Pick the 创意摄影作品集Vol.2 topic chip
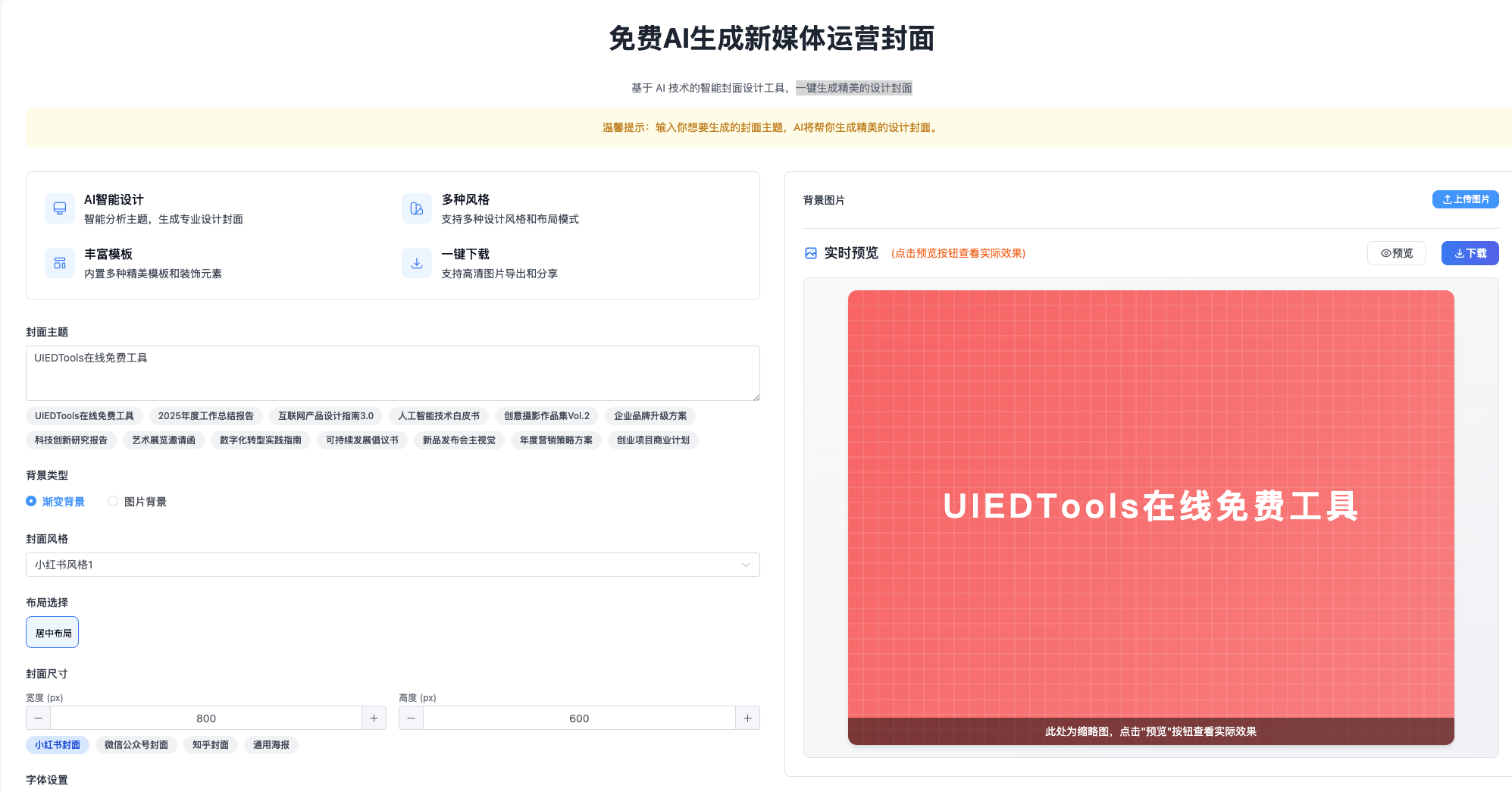Viewport: 1512px width, 792px height. [x=546, y=416]
